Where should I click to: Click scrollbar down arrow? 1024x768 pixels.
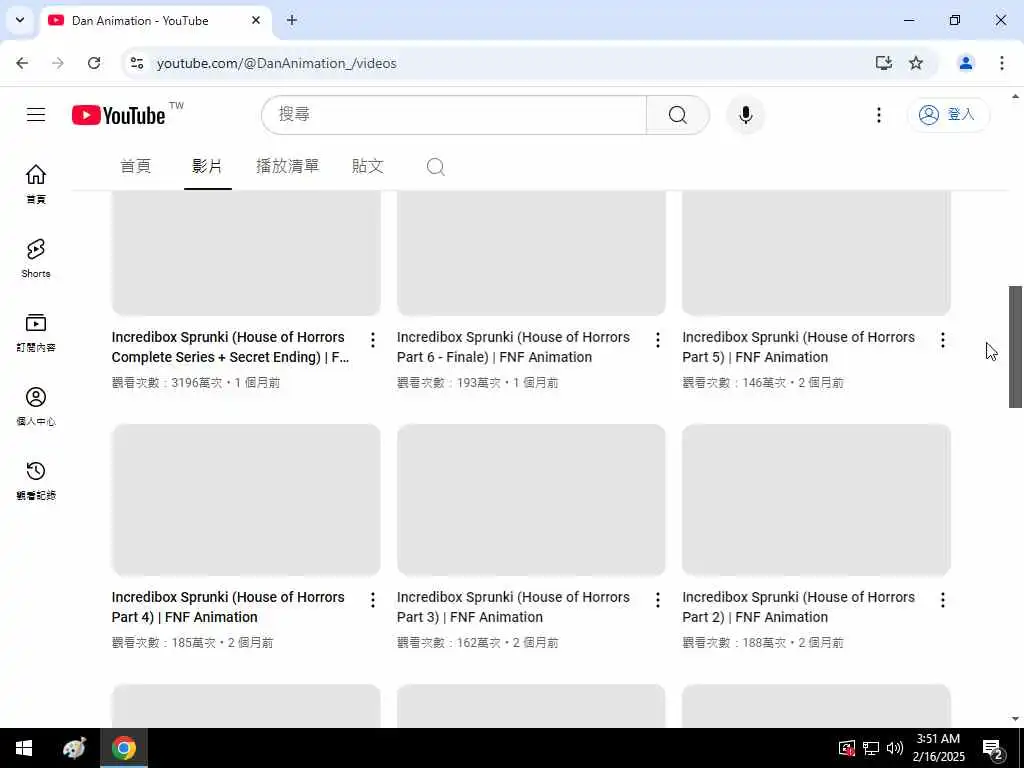pyautogui.click(x=1015, y=718)
